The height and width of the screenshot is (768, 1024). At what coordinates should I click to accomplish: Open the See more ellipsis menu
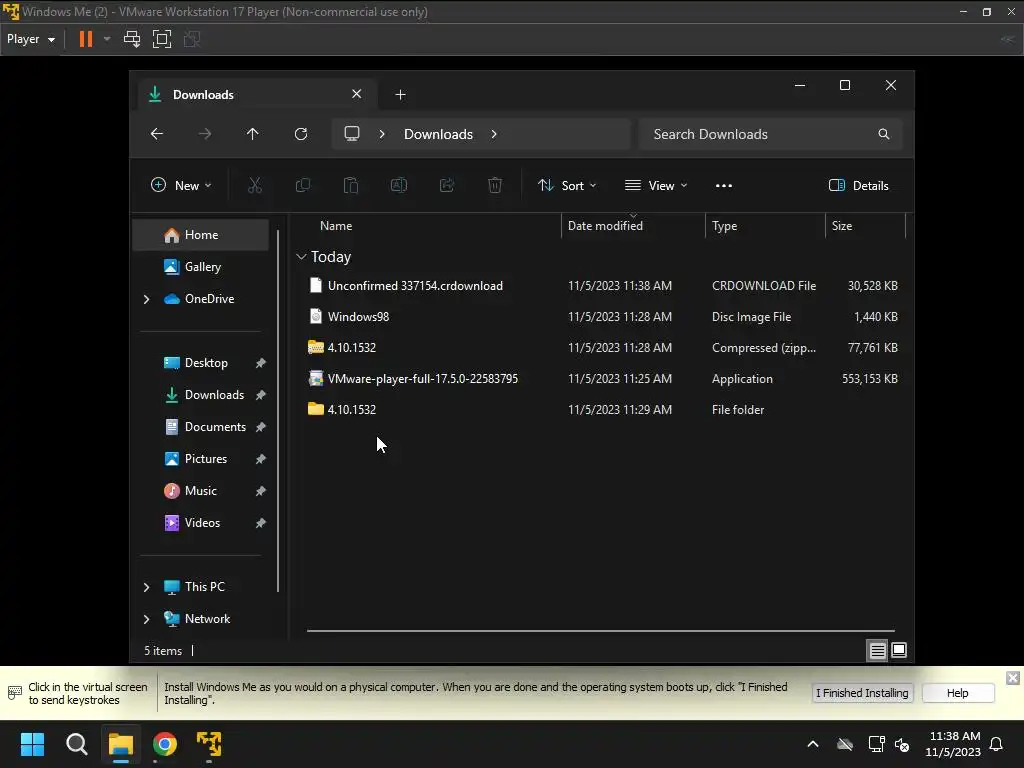click(x=724, y=185)
